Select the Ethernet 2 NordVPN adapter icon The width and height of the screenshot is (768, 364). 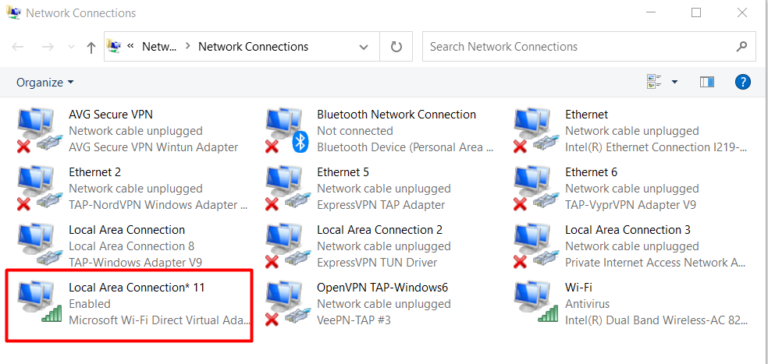pos(40,188)
